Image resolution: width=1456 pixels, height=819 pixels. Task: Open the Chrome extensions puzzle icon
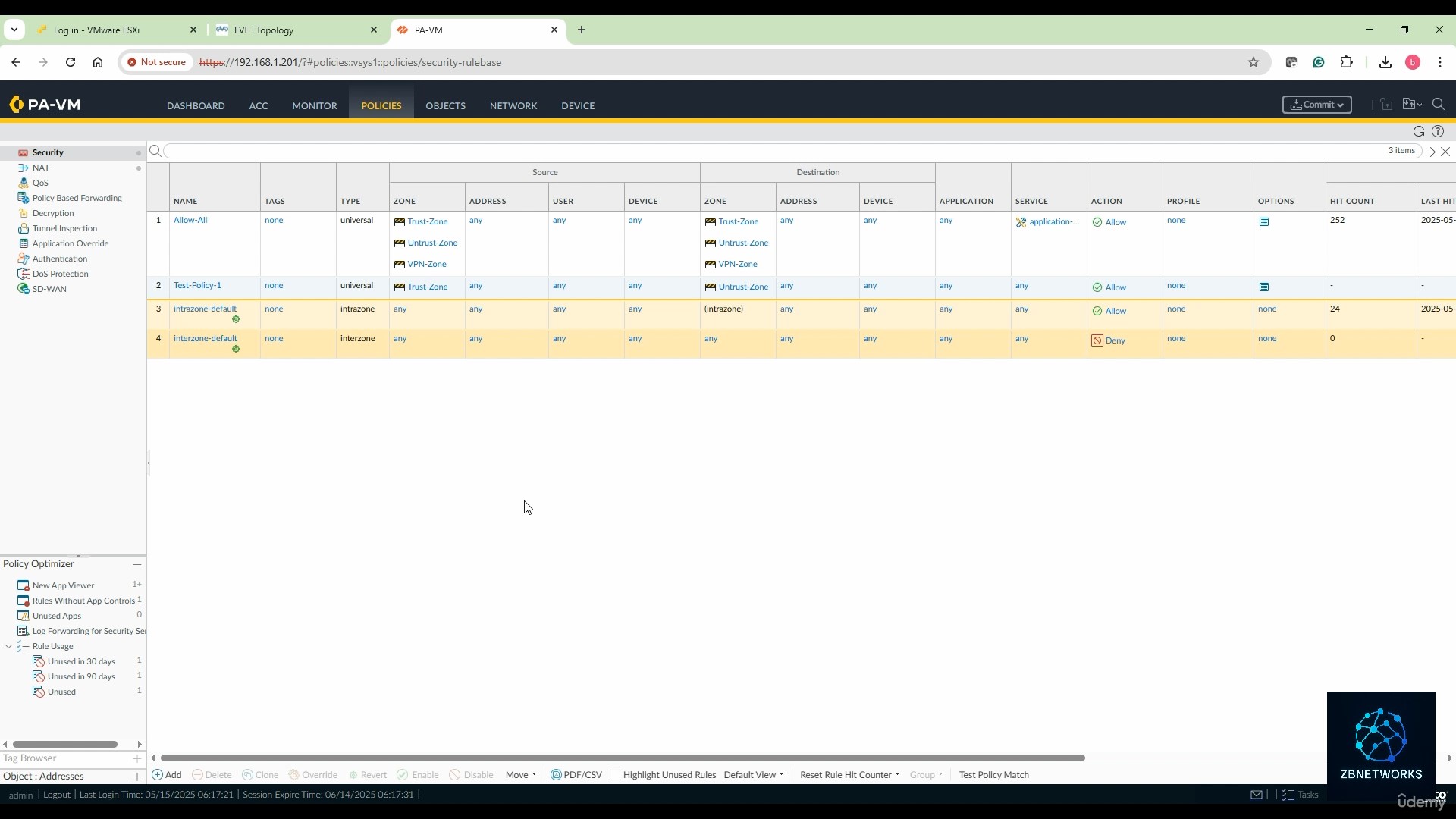pos(1347,62)
